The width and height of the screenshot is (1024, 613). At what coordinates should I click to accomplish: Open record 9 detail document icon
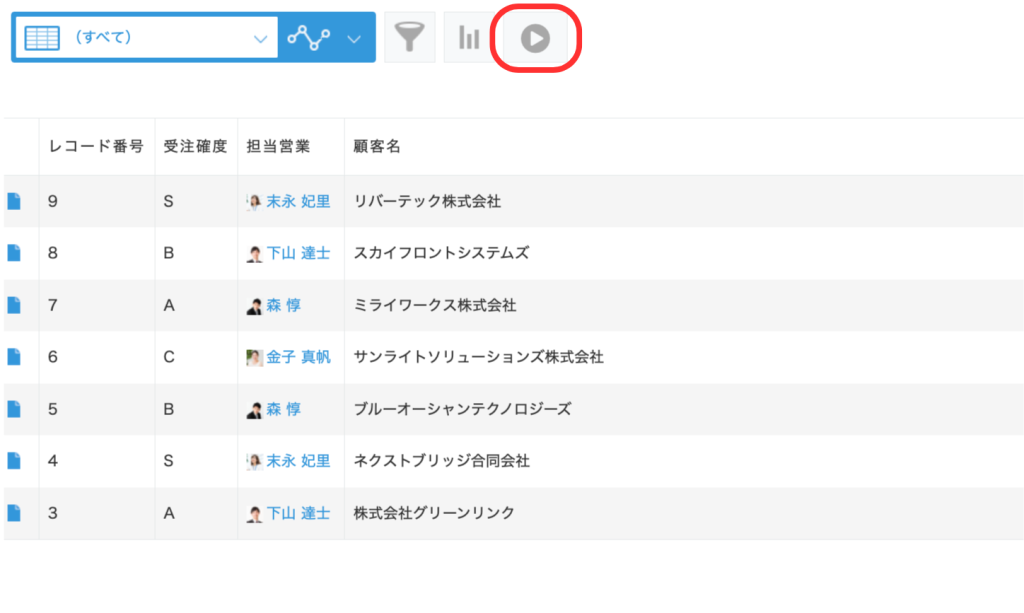[14, 201]
